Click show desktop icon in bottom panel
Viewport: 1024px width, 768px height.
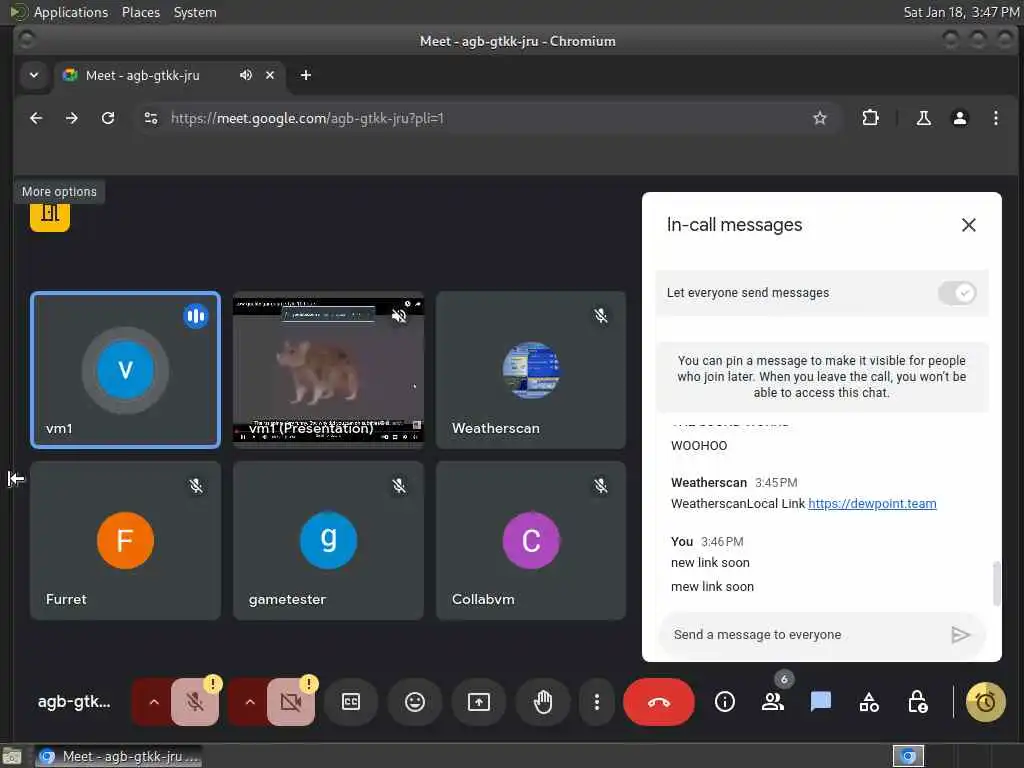[12, 757]
